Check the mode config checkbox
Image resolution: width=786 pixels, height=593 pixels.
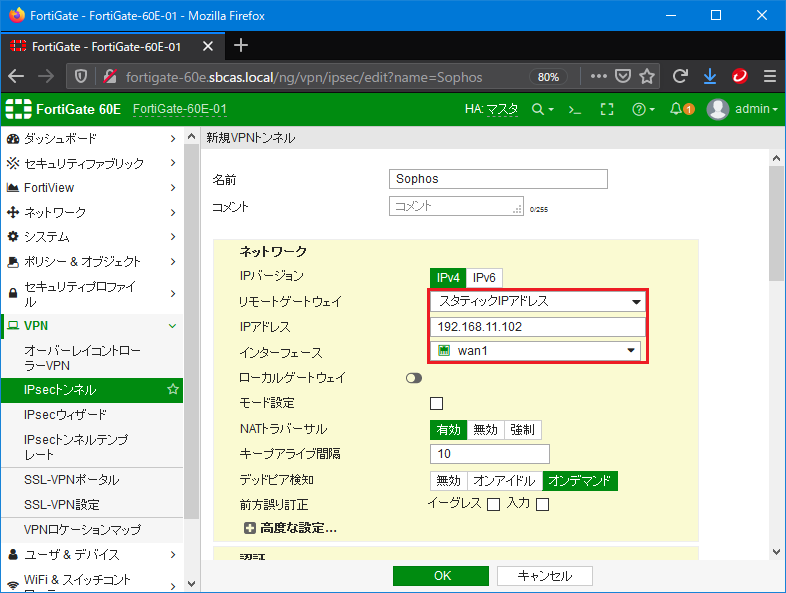(x=437, y=403)
